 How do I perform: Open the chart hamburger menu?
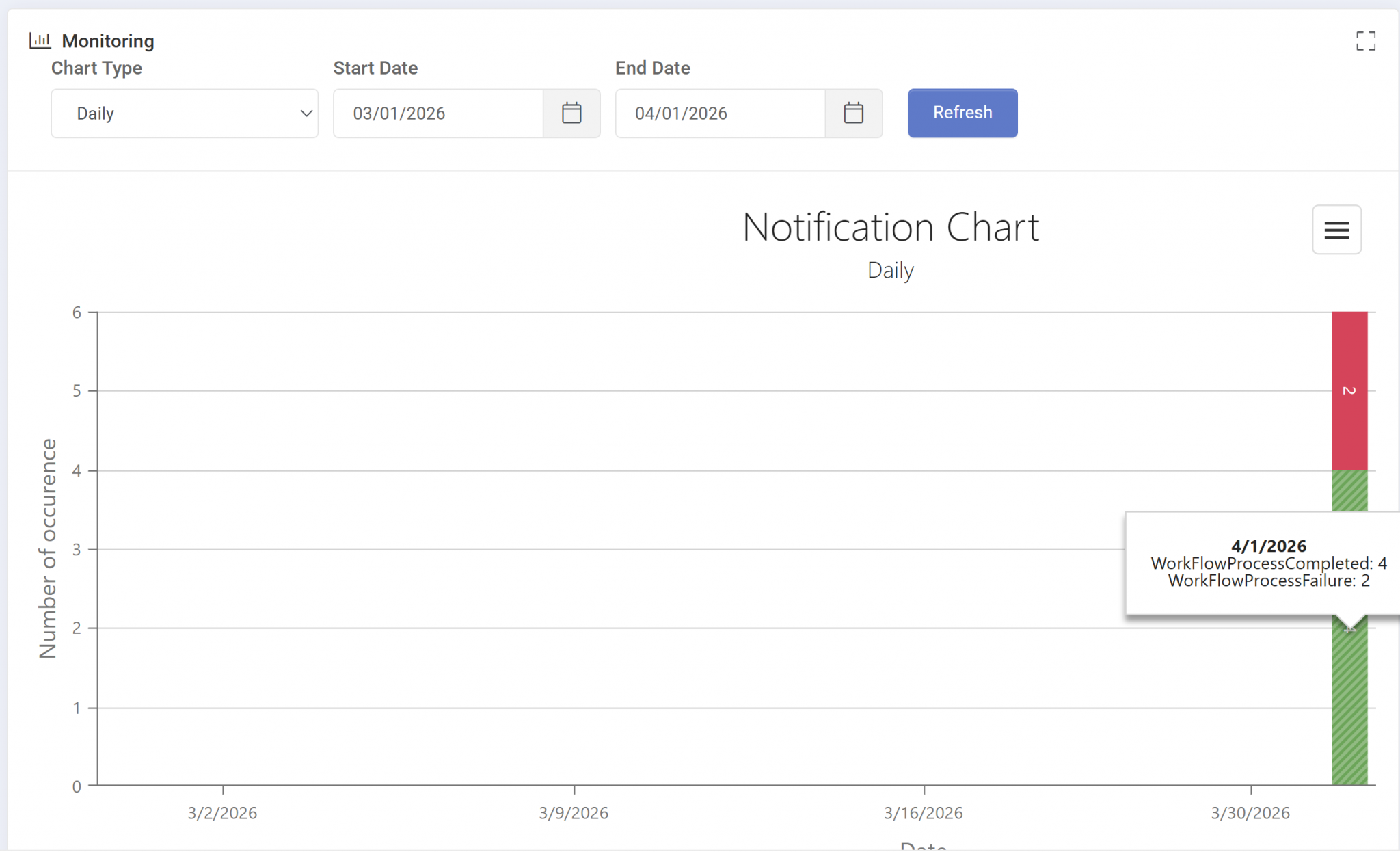pos(1336,230)
